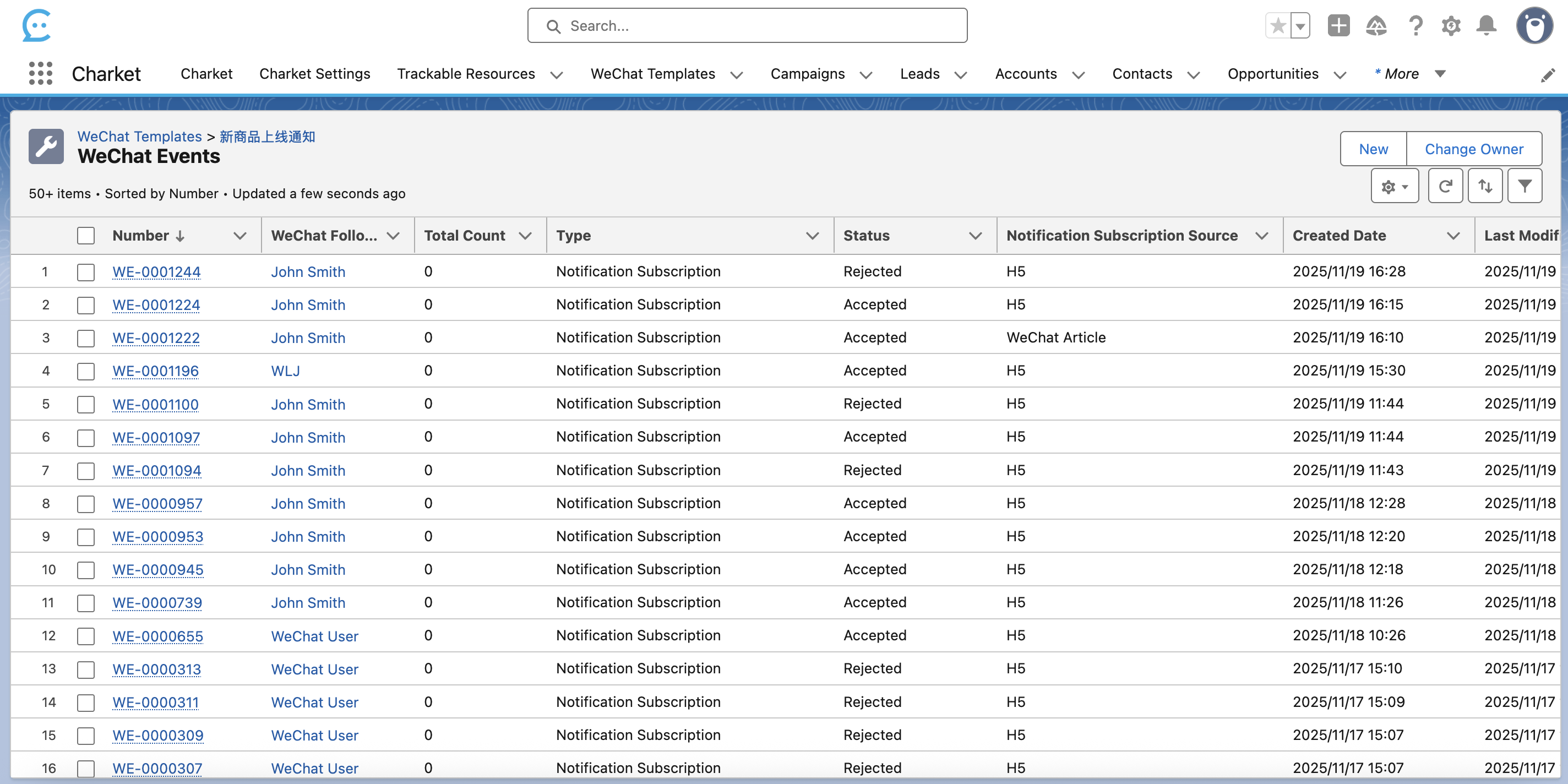
Task: Open record link WE-0001222
Action: [156, 338]
